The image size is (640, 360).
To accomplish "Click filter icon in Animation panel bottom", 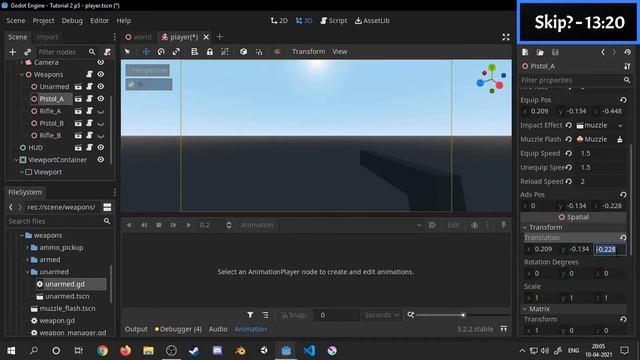I will click(250, 315).
